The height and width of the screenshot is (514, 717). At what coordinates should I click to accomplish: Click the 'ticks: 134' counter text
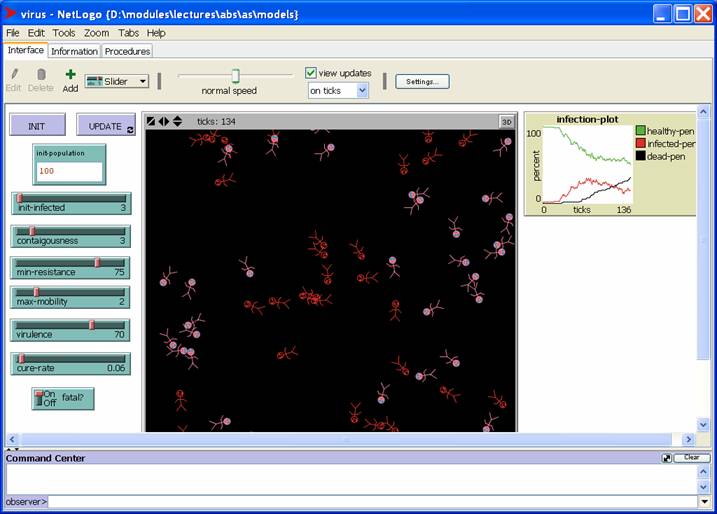(x=216, y=121)
